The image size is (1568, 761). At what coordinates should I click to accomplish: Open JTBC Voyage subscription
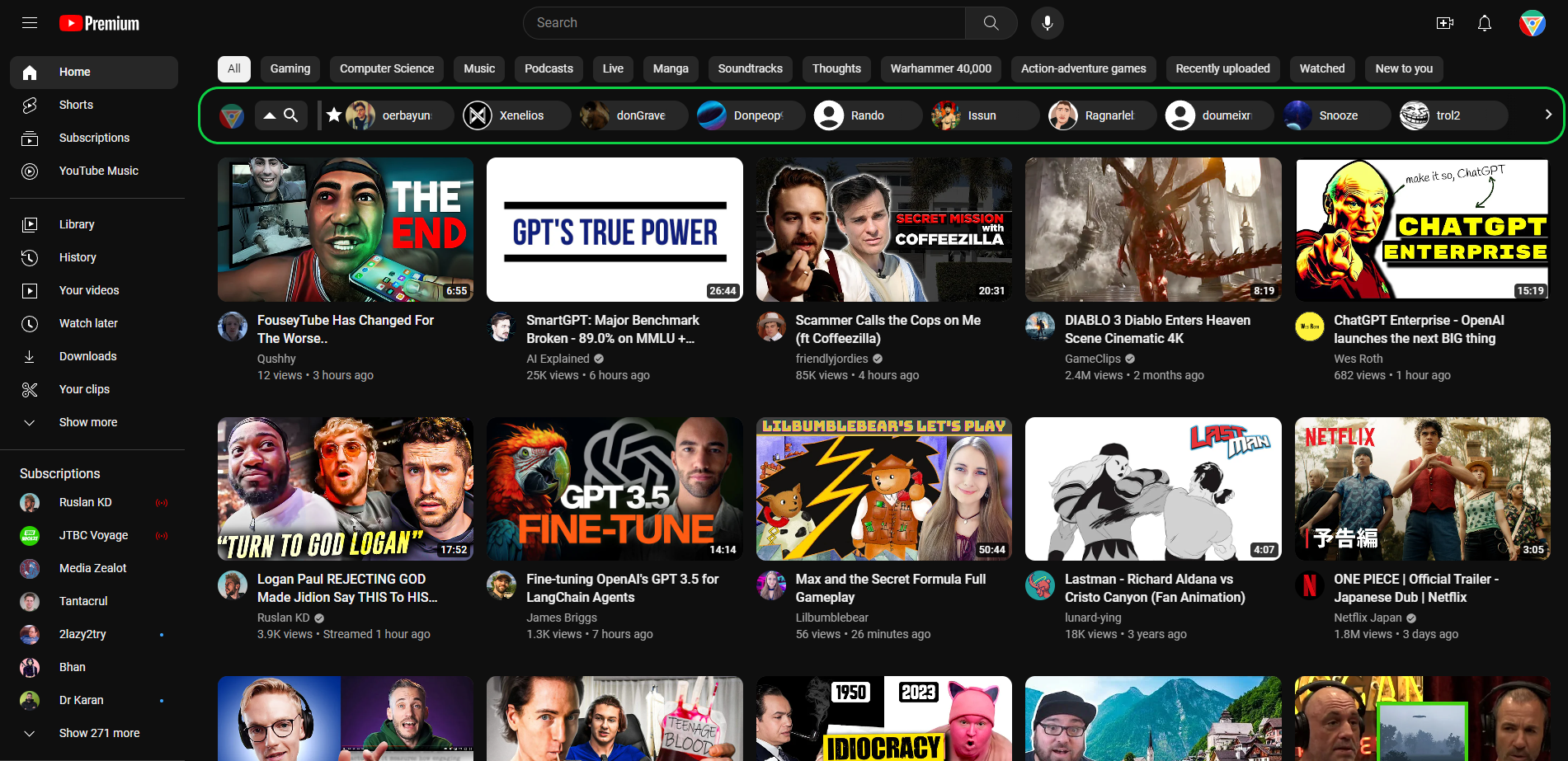point(94,535)
